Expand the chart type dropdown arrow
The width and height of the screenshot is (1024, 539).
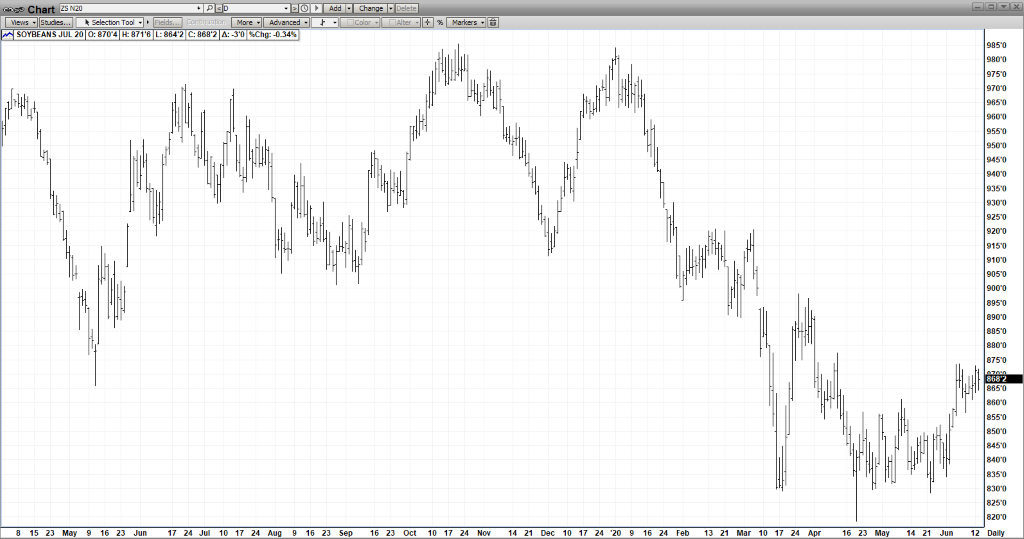click(x=334, y=22)
